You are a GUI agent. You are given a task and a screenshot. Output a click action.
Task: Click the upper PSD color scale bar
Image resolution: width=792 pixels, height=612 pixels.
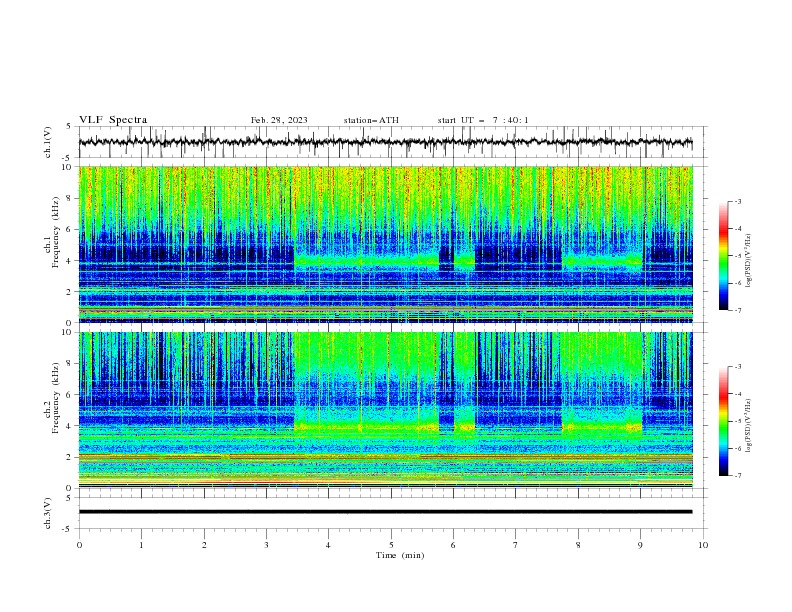pyautogui.click(x=724, y=256)
